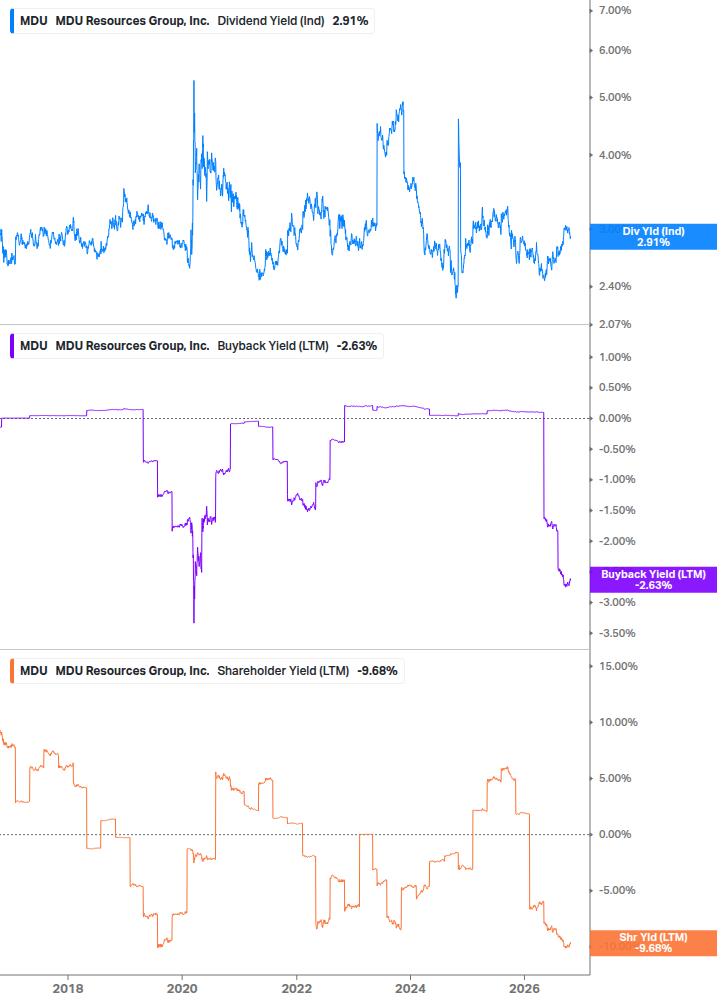Screen dimensions: 717x1005
Task: Click the 2.40% tick on dividend yield axis
Action: click(x=615, y=287)
